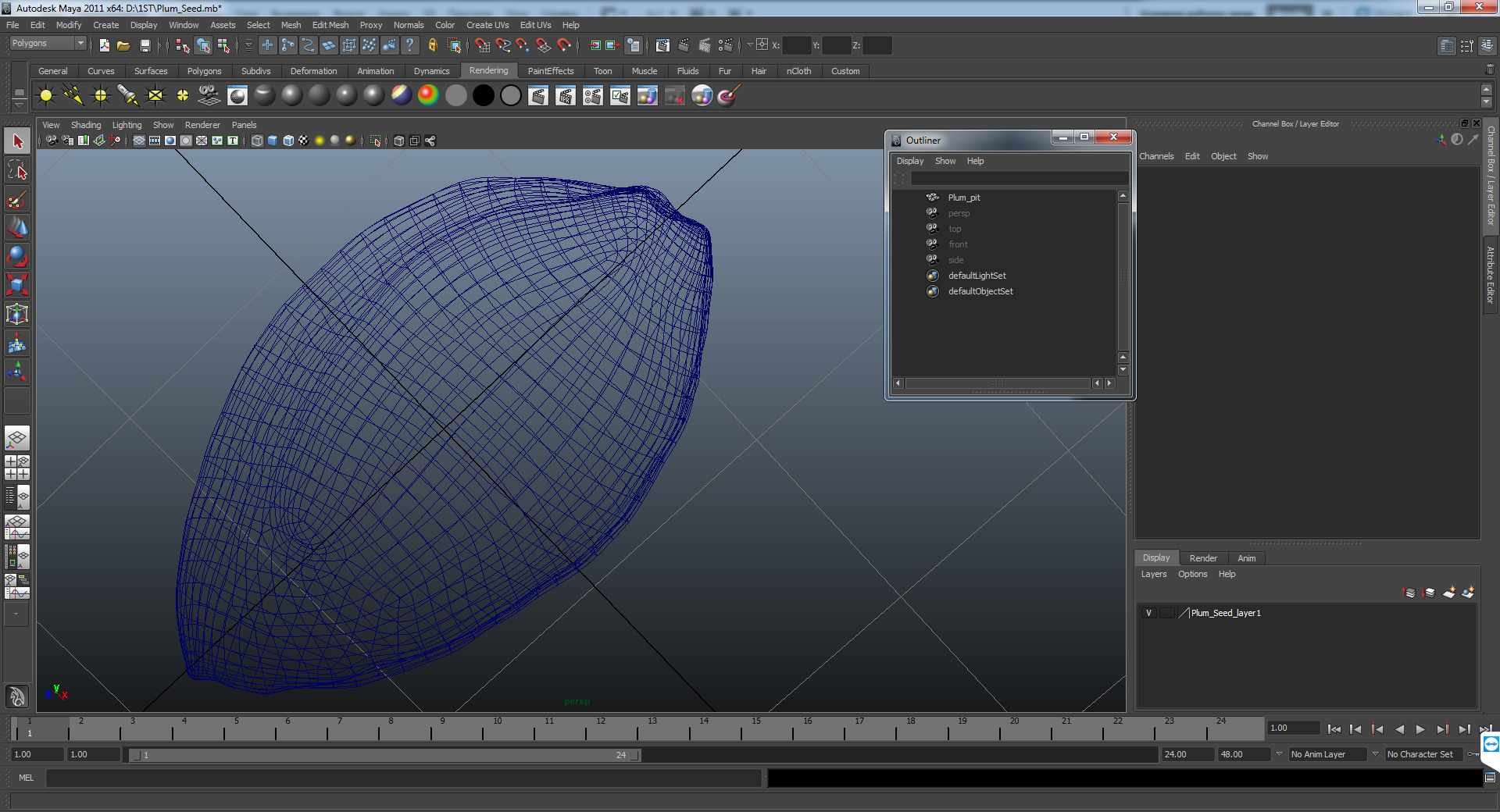
Task: Toggle film gate in viewport toolbar
Action: (x=155, y=141)
